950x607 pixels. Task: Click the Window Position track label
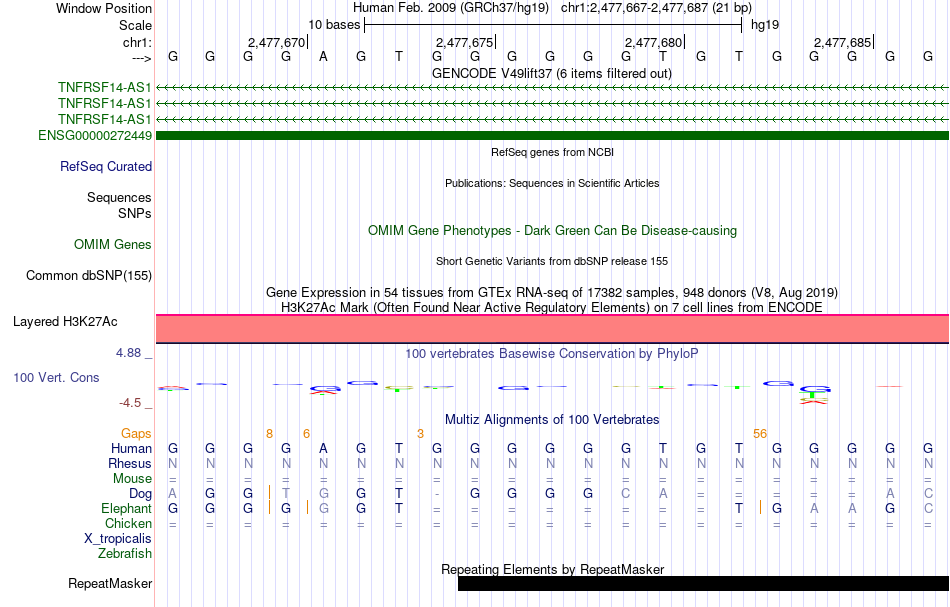tap(104, 8)
